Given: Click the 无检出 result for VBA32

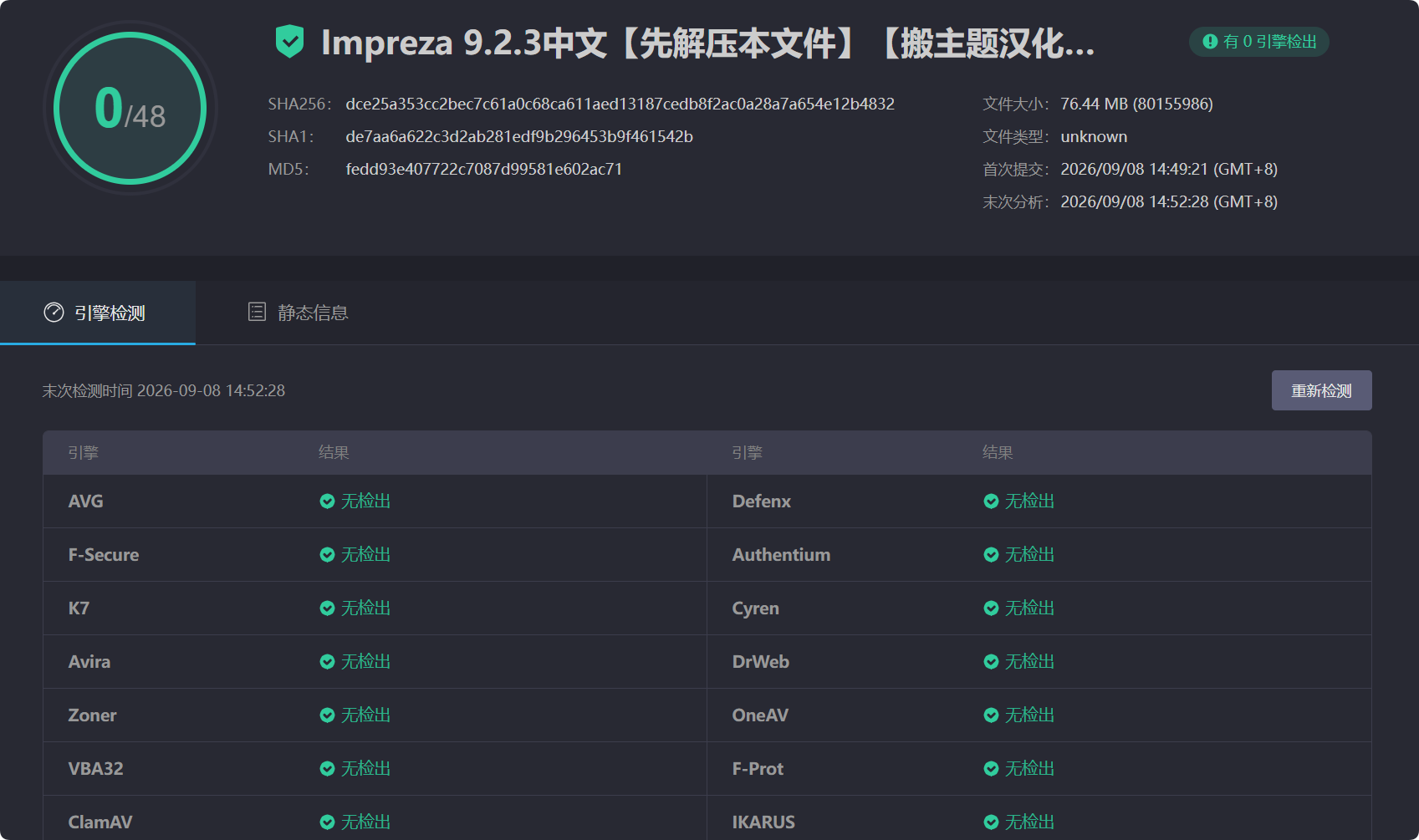Looking at the screenshot, I should click(x=365, y=769).
